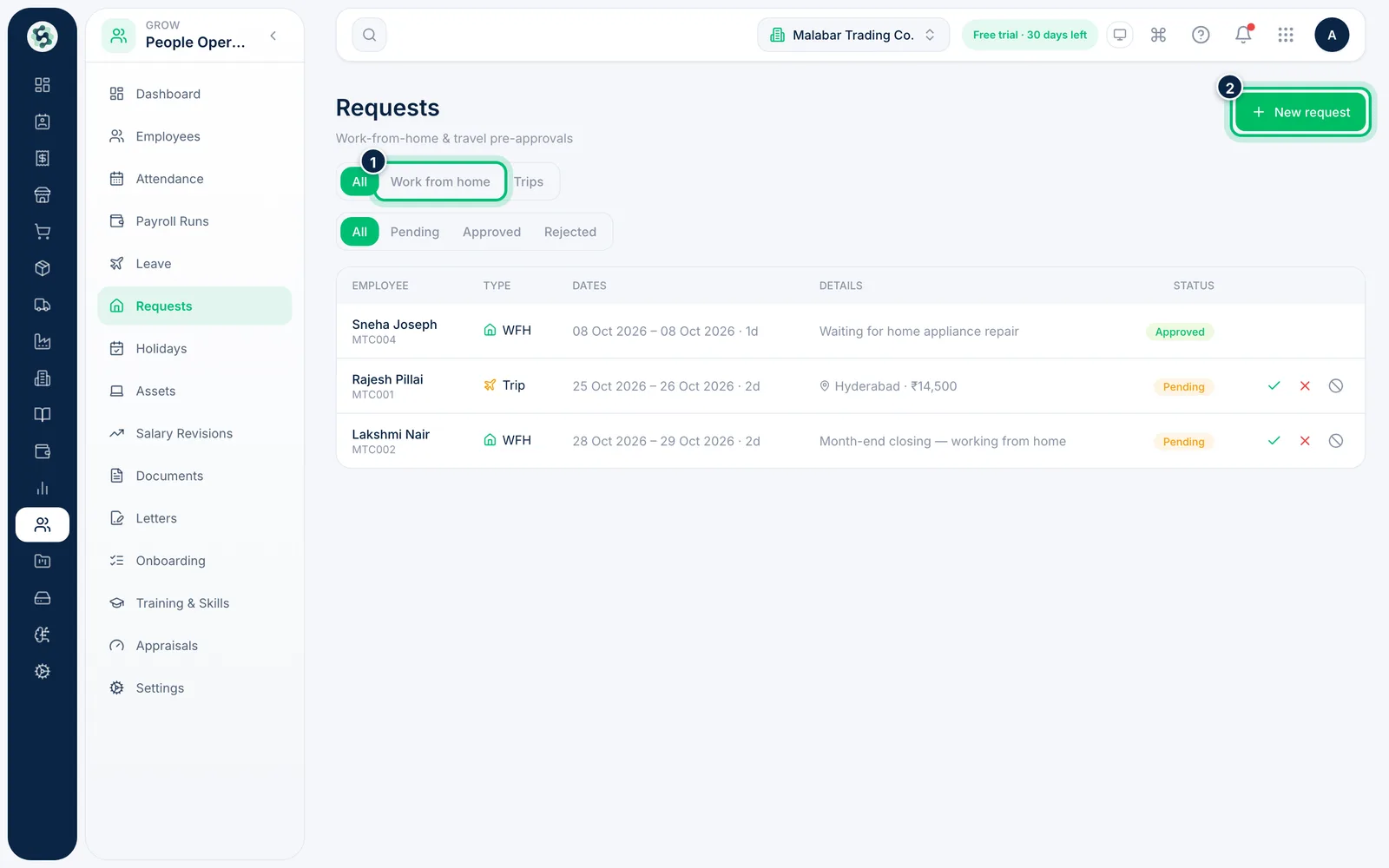
Task: Click the Free trial 30 days left badge
Action: (1030, 35)
